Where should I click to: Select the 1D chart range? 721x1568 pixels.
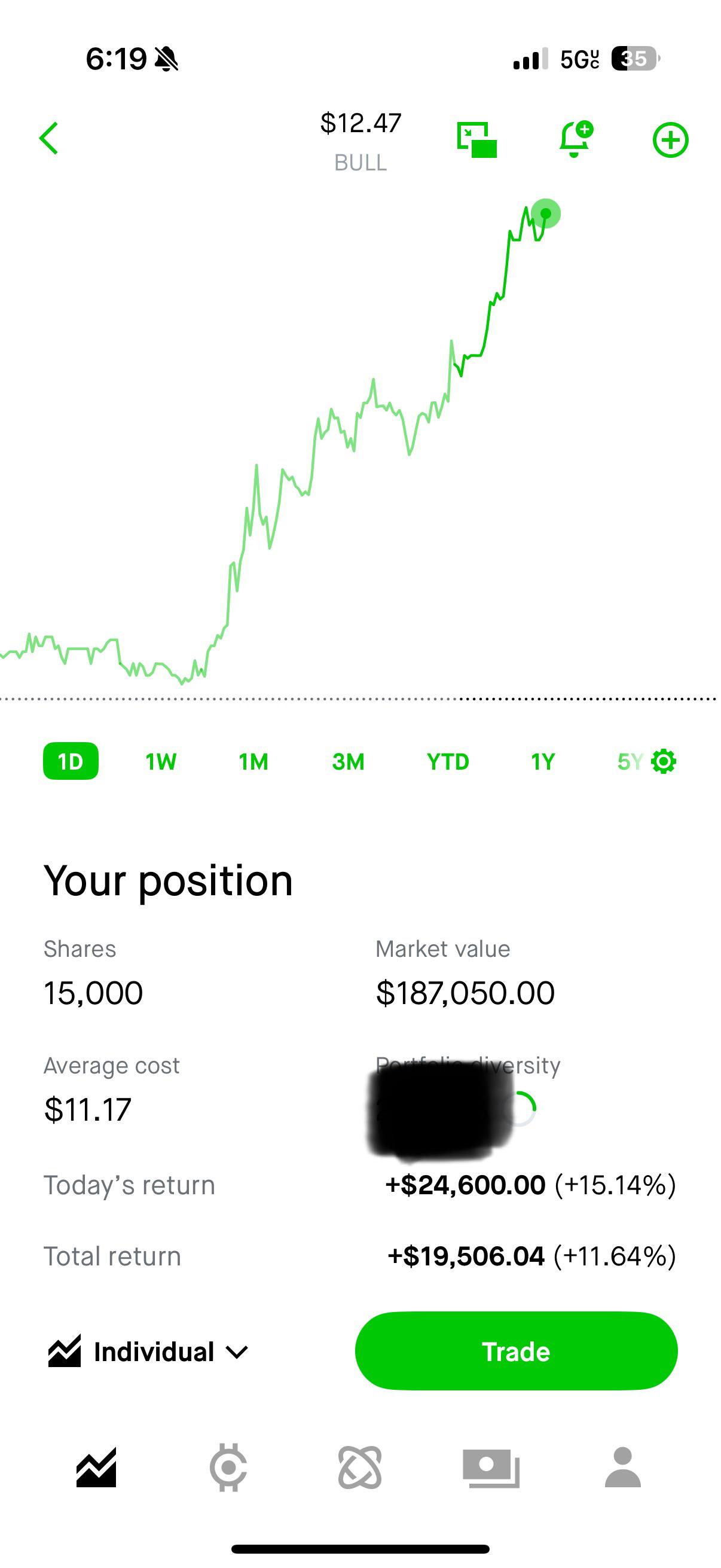click(x=71, y=761)
